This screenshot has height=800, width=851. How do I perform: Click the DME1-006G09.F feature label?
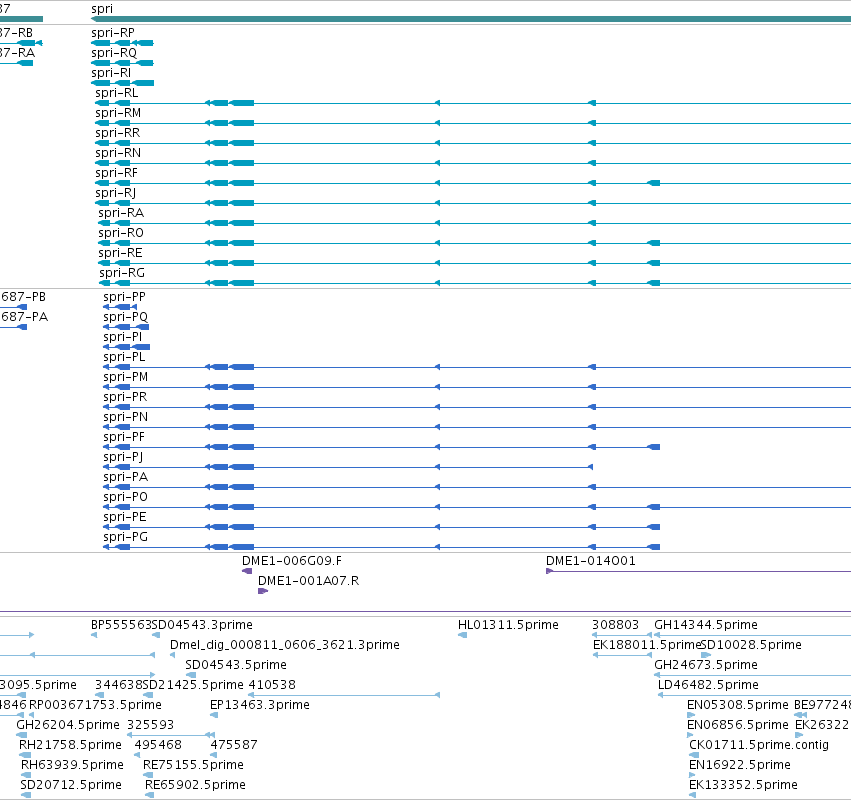tap(292, 561)
